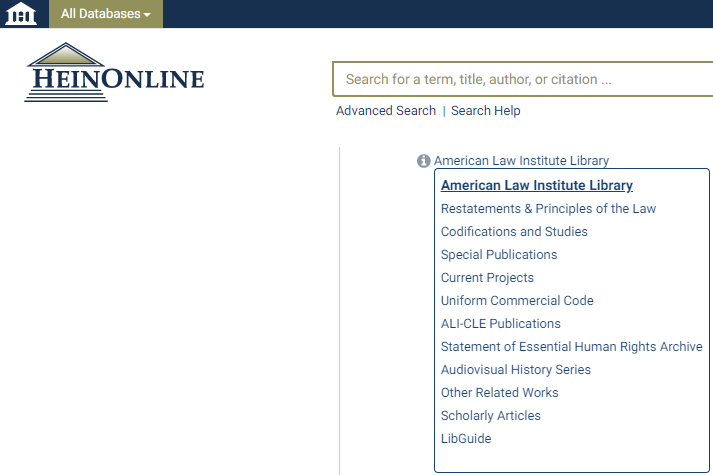Open the Advanced Search link

click(x=386, y=110)
